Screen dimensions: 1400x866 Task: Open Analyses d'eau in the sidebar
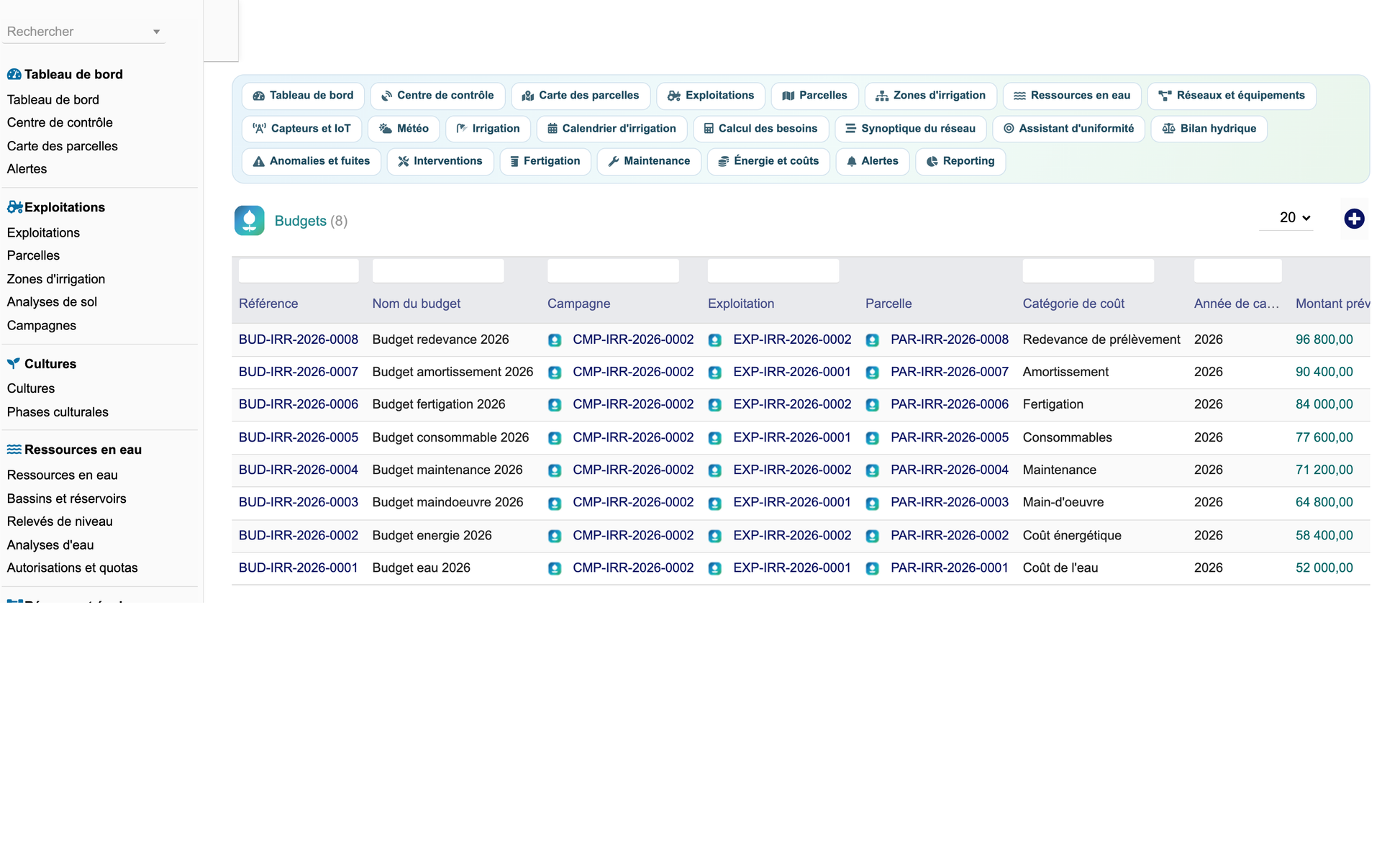50,545
